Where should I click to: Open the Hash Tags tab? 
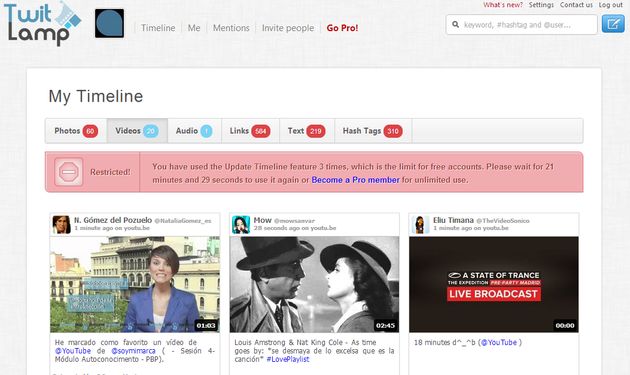coord(373,131)
